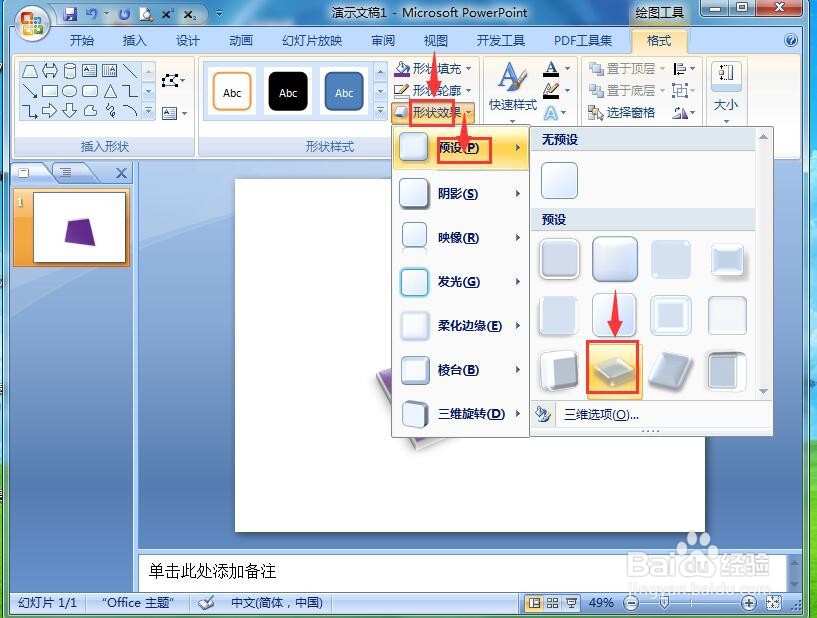Select slide 1 thumbnail in the pane
This screenshot has width=817, height=618.
point(79,228)
